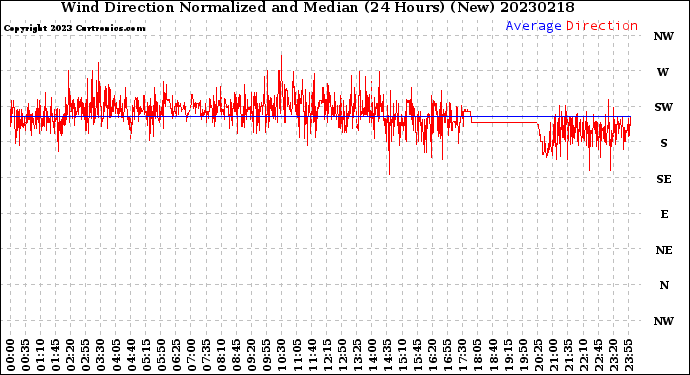The height and width of the screenshot is (375, 690).
Task: Click the 07:00 time axis label
Action: [x=191, y=355]
